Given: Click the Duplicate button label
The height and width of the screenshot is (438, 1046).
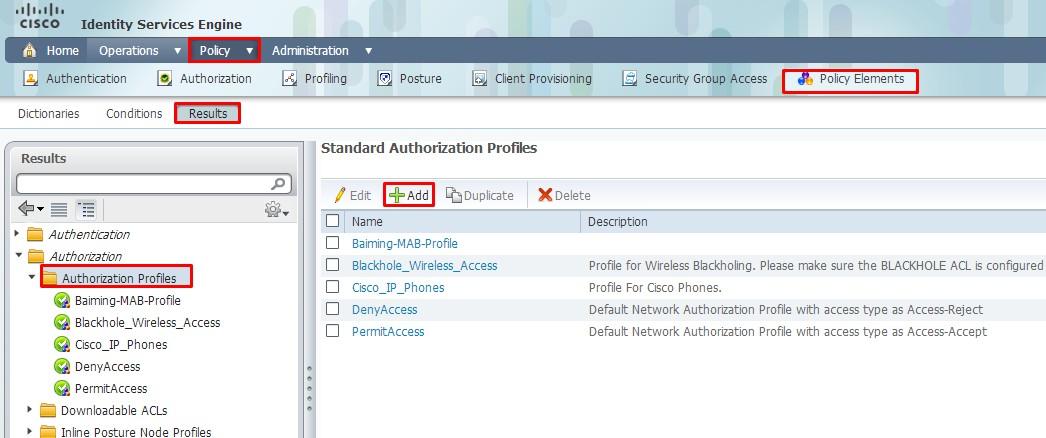Looking at the screenshot, I should click(x=488, y=195).
